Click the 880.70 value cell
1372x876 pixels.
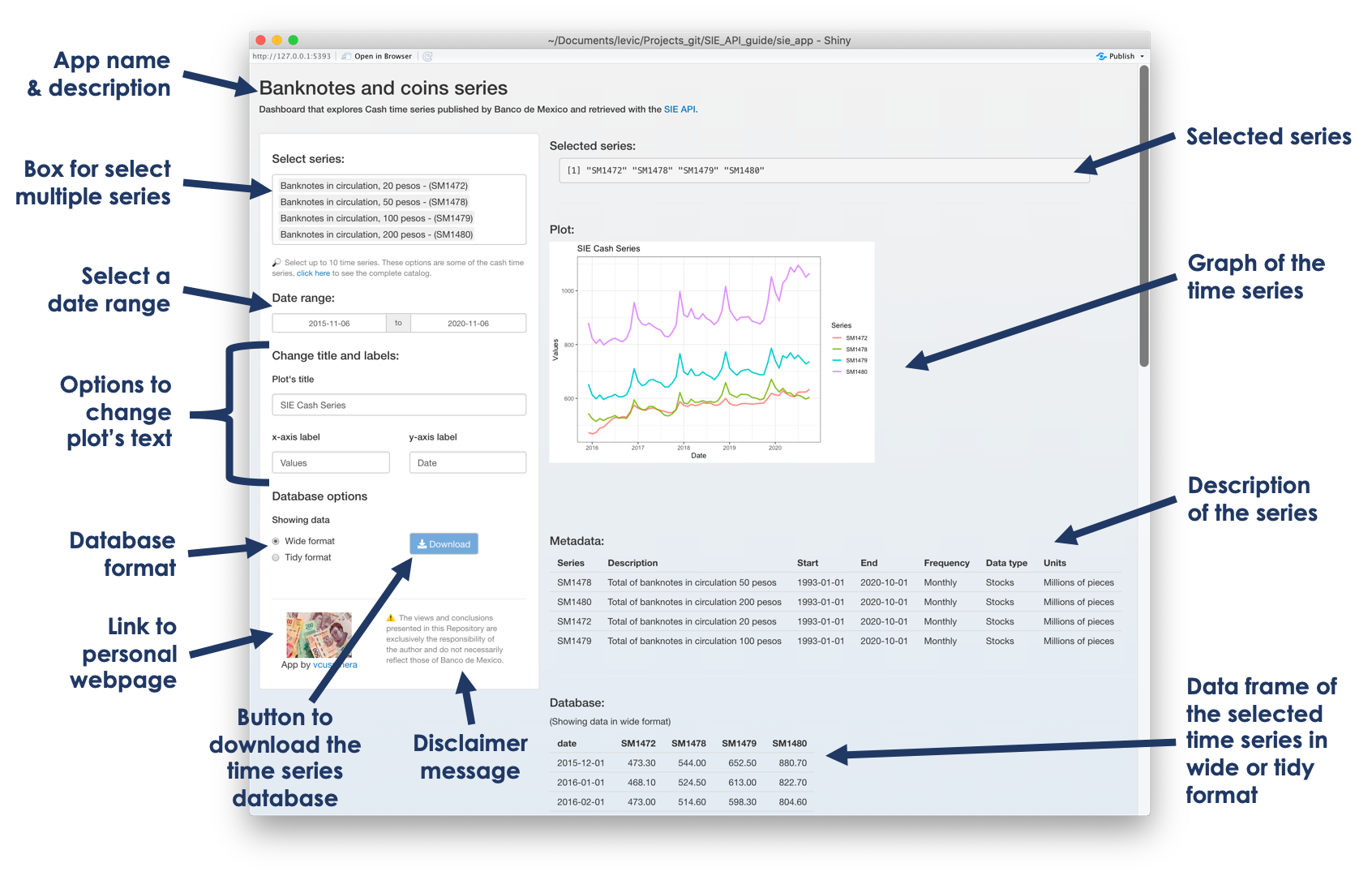tap(792, 763)
